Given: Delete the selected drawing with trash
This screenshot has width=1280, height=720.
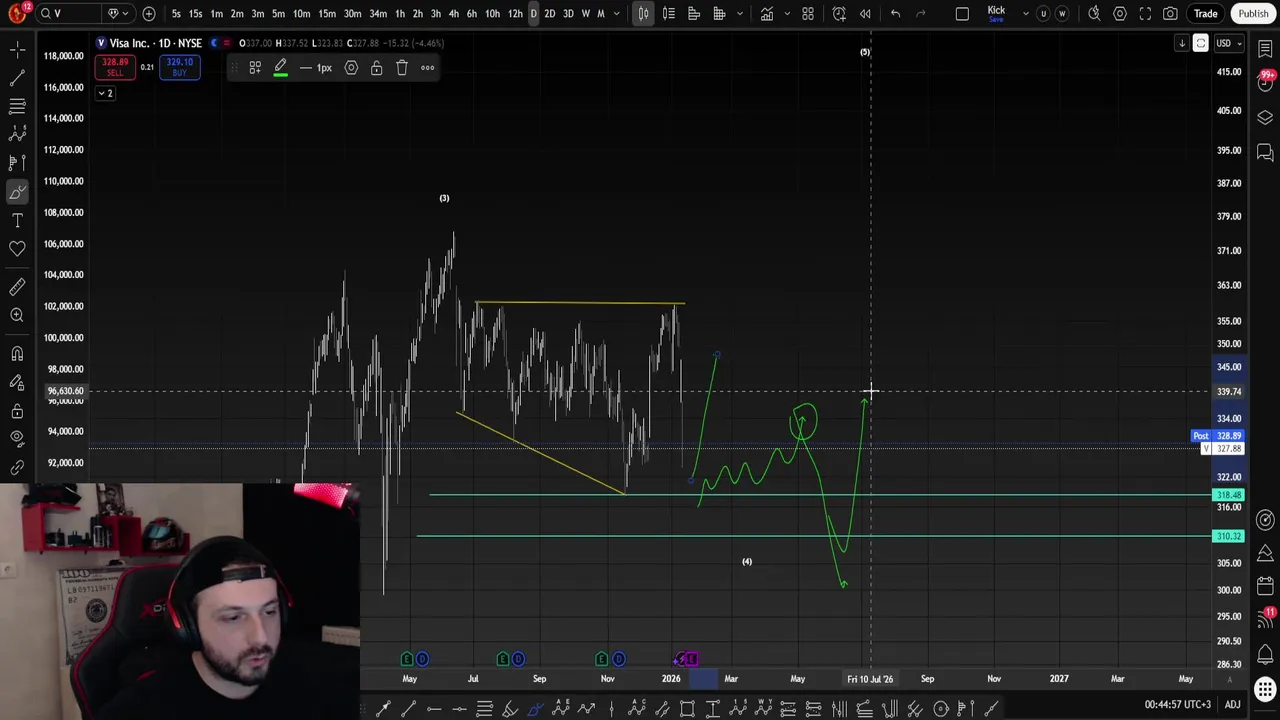Looking at the screenshot, I should coord(402,68).
